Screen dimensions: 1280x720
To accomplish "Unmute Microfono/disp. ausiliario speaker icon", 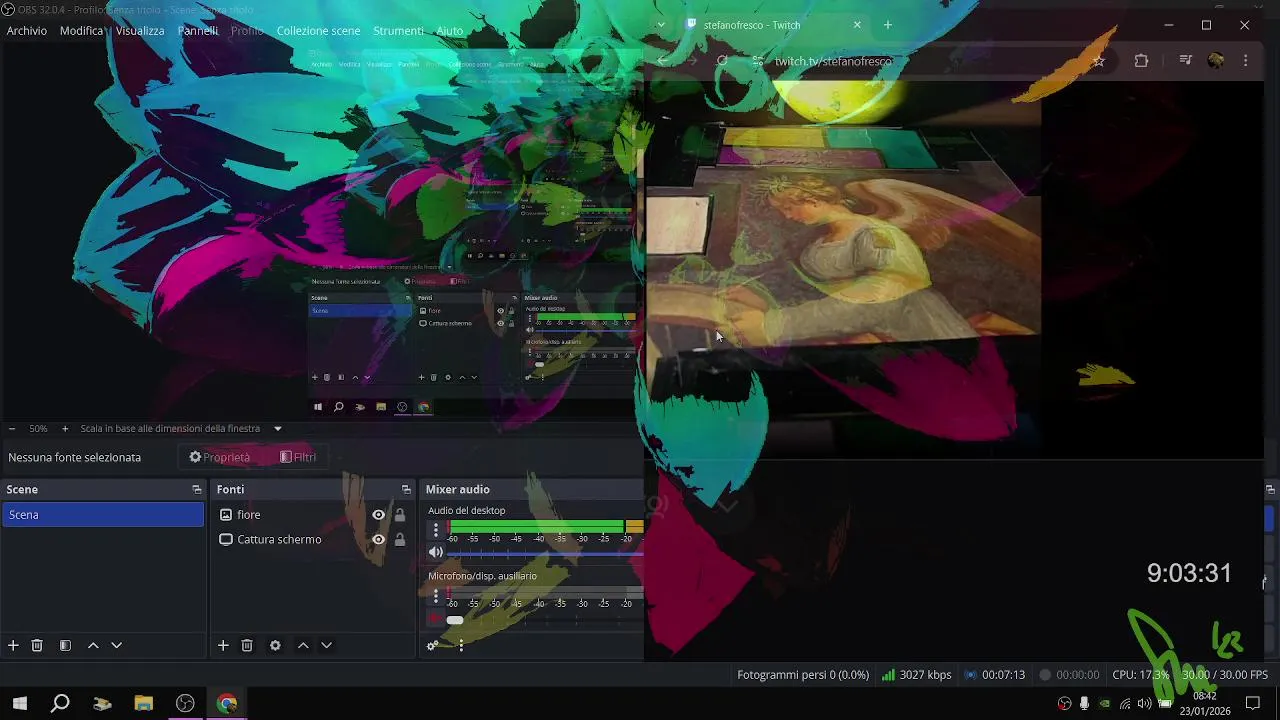I will pos(435,619).
